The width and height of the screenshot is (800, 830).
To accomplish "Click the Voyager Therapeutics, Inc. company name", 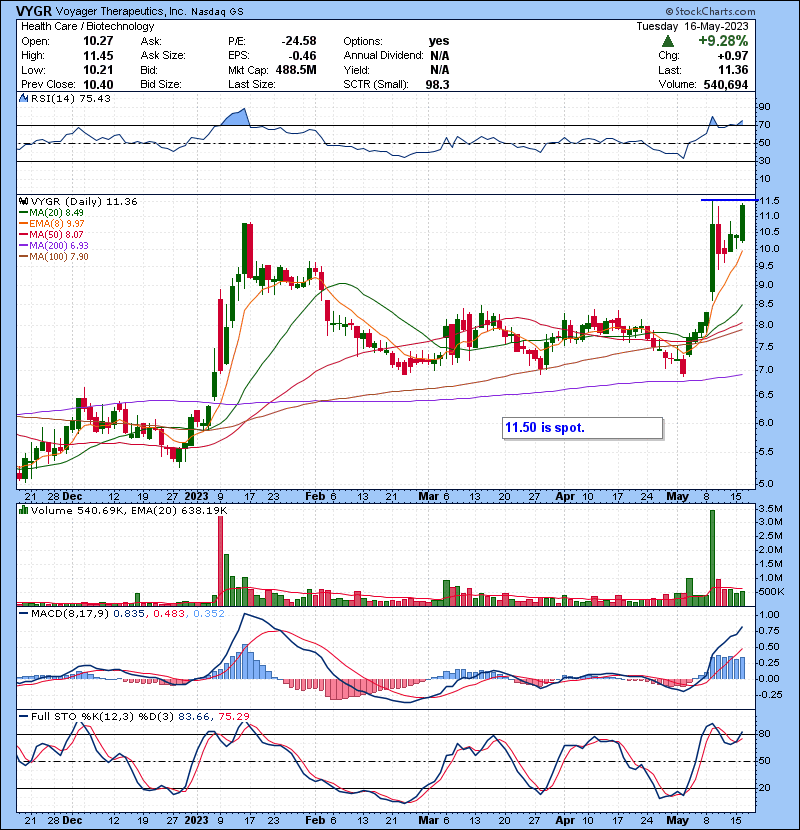I will 121,11.
